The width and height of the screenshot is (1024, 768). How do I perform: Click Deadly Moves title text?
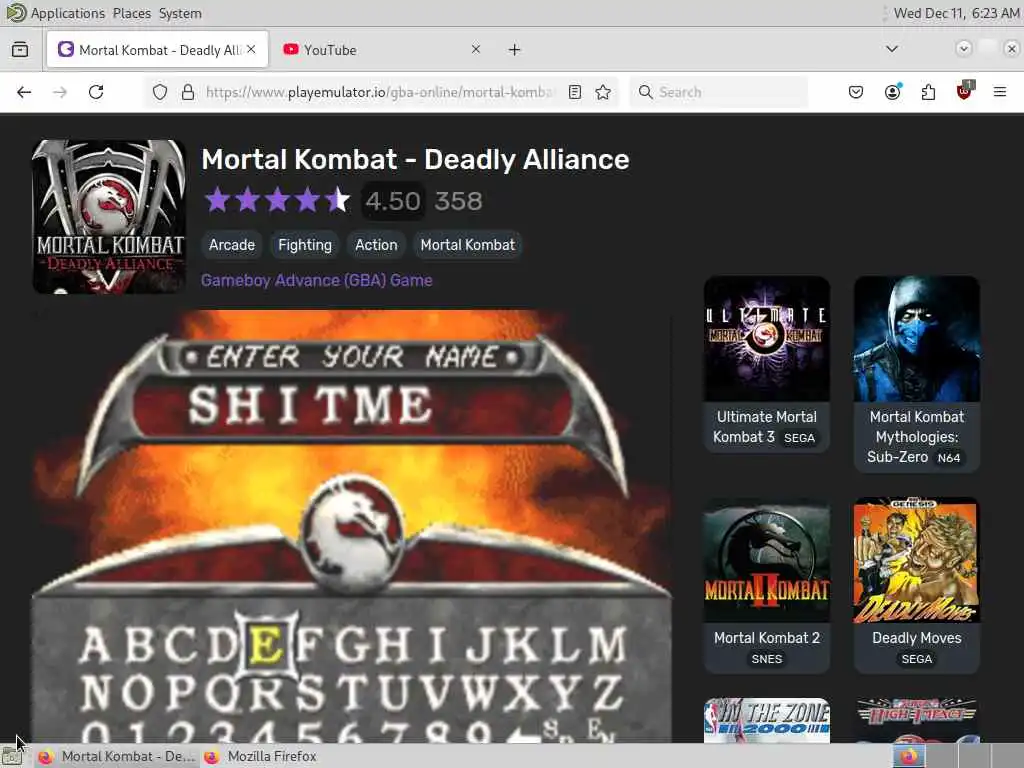point(917,638)
